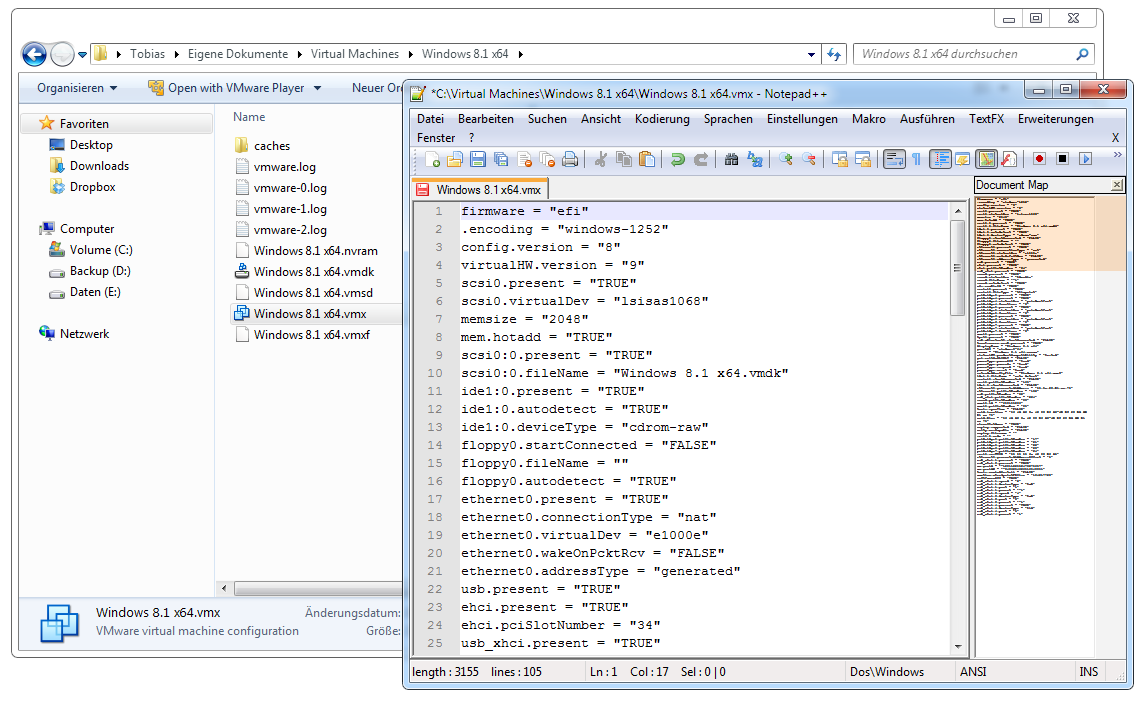The height and width of the screenshot is (701, 1143).
Task: Click the Save All icon in the toolbar
Action: coord(501,159)
